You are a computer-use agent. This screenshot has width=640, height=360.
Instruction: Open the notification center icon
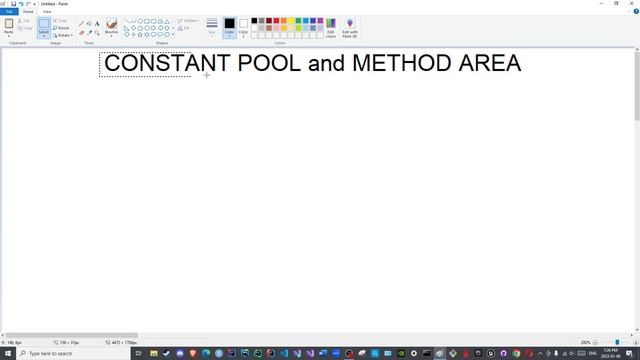pyautogui.click(x=629, y=353)
